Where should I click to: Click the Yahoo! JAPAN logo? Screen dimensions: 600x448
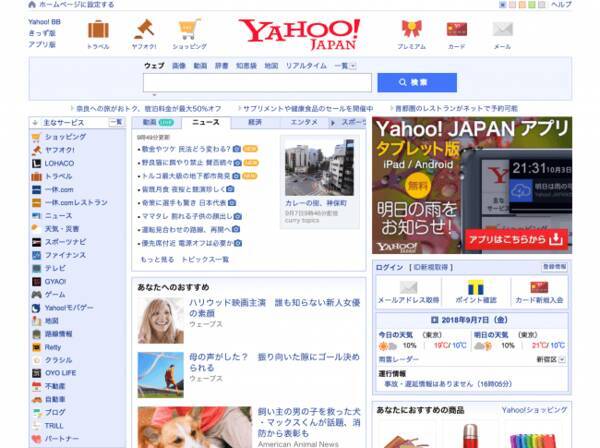299,34
